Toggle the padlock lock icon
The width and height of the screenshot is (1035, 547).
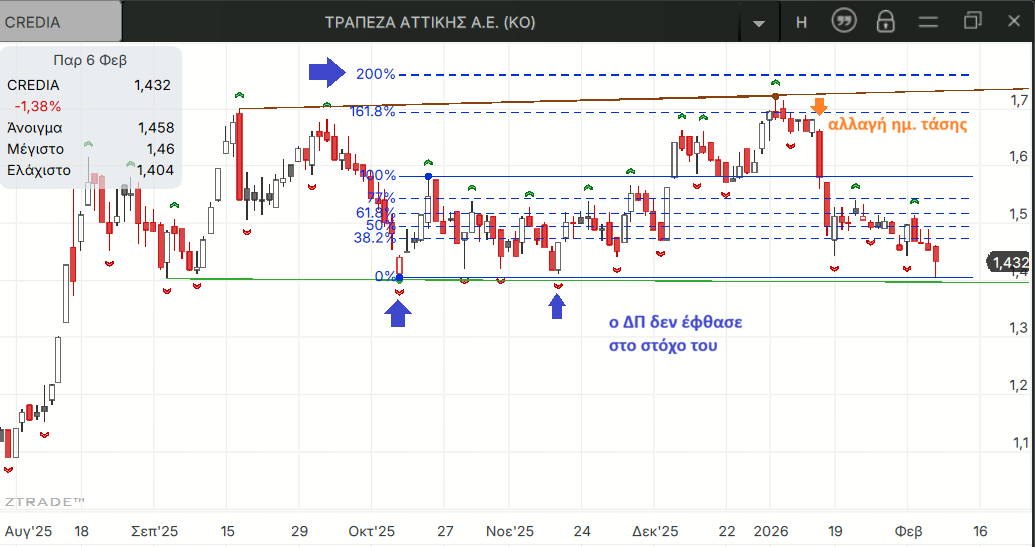coord(885,22)
